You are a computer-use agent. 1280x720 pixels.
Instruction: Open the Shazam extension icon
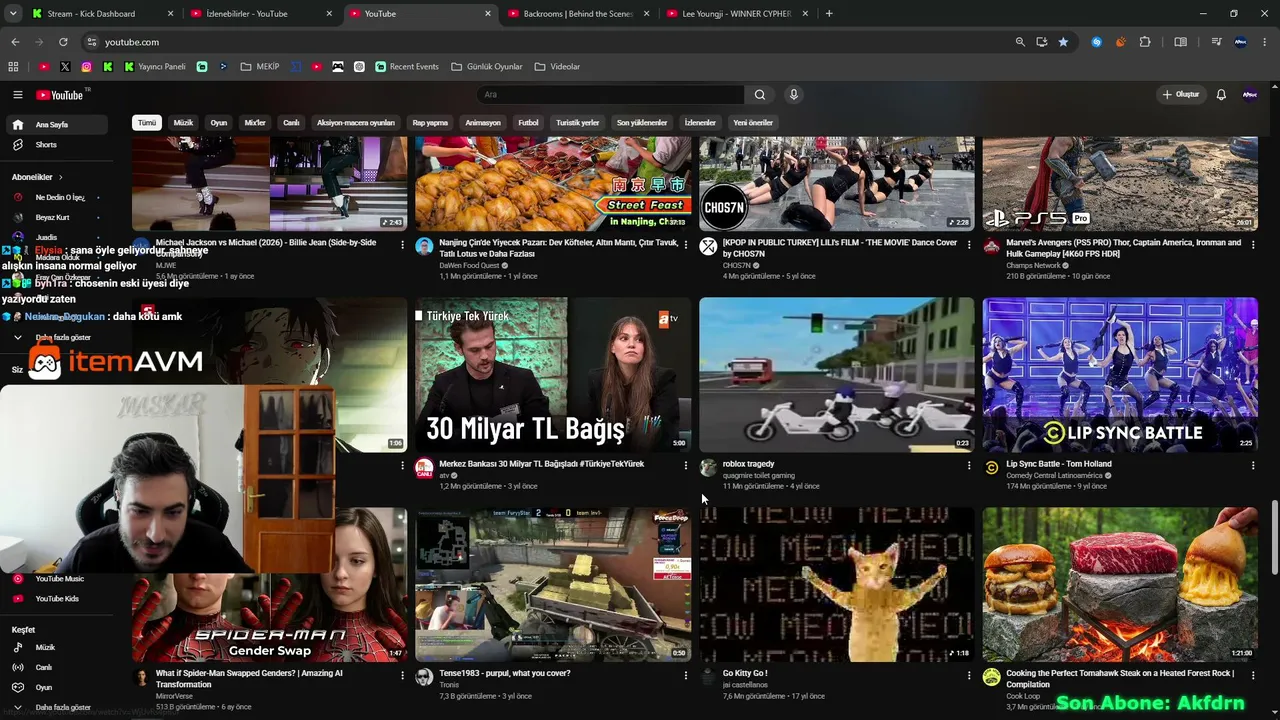click(1097, 42)
